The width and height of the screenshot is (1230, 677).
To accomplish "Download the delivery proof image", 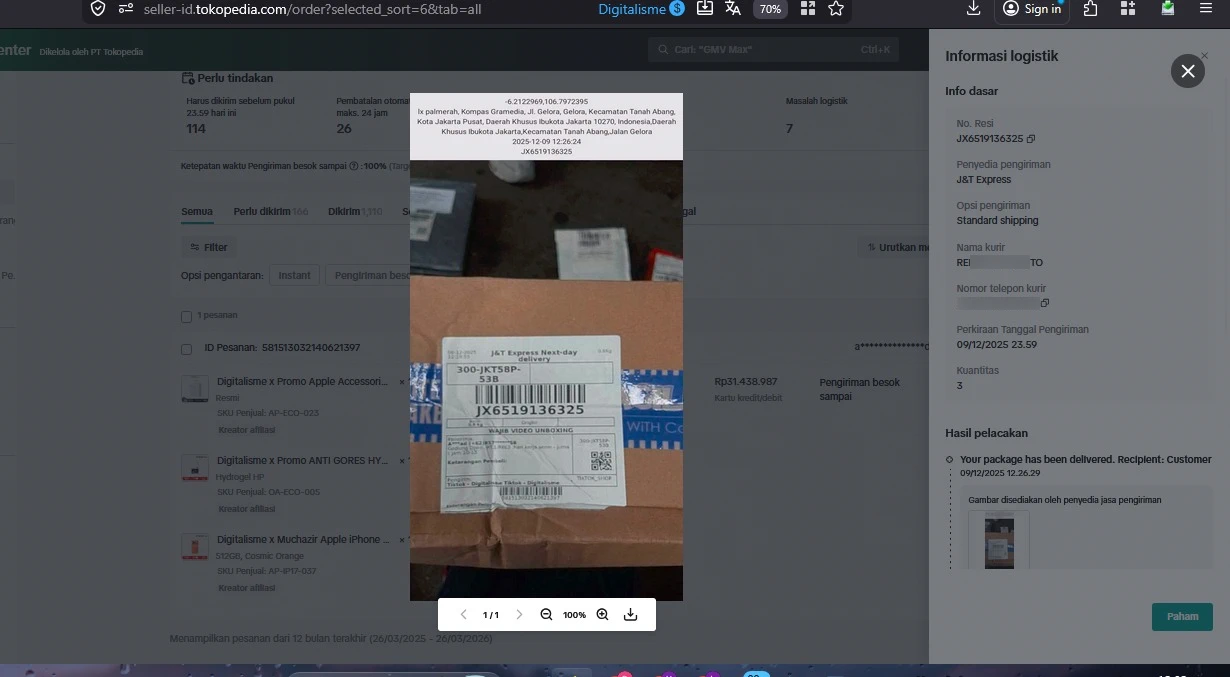I will click(x=630, y=615).
